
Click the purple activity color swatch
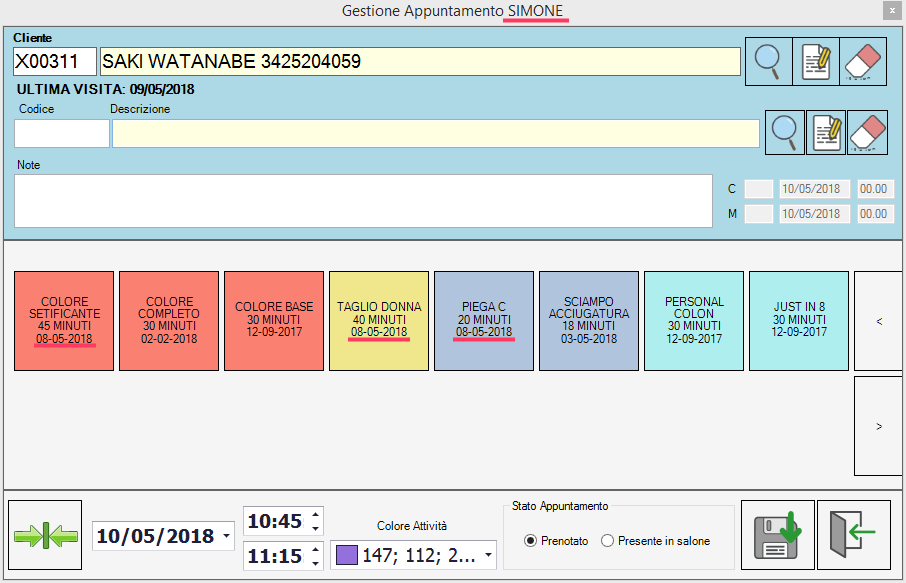346,555
